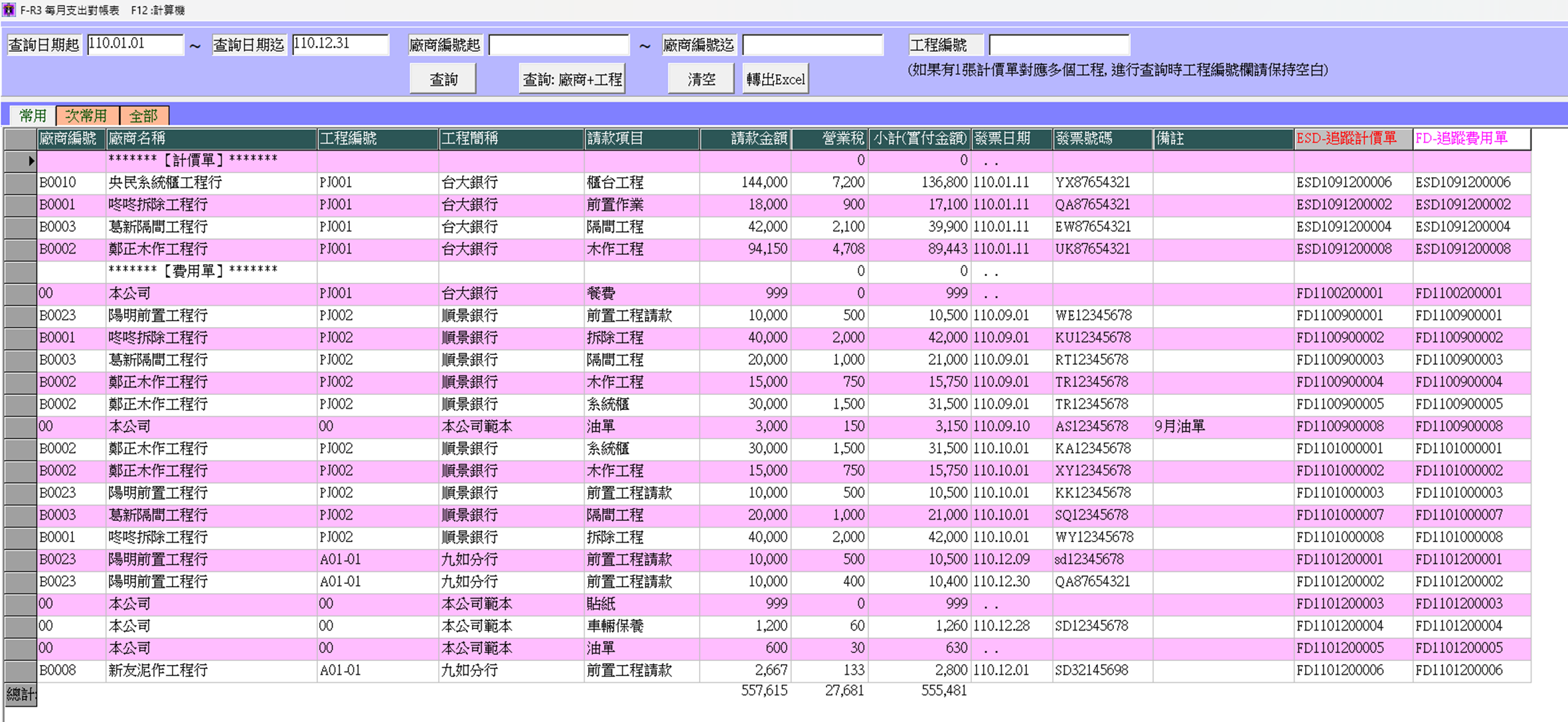This screenshot has width=1568, height=722.
Task: Click invoice number UK87654321
Action: tap(1103, 249)
